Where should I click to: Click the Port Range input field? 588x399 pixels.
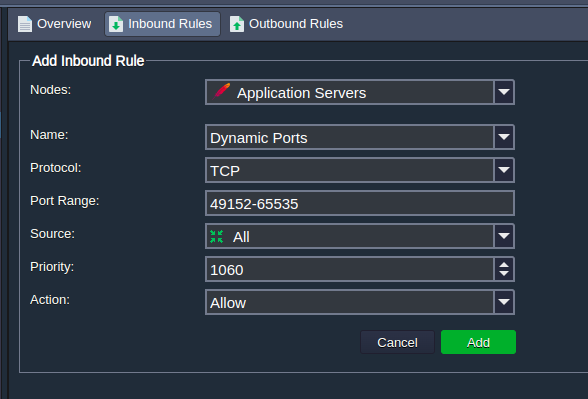[x=360, y=203]
